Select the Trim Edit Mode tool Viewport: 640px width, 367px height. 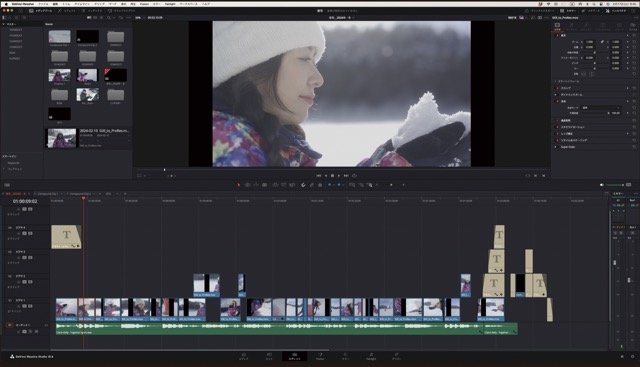(x=247, y=185)
